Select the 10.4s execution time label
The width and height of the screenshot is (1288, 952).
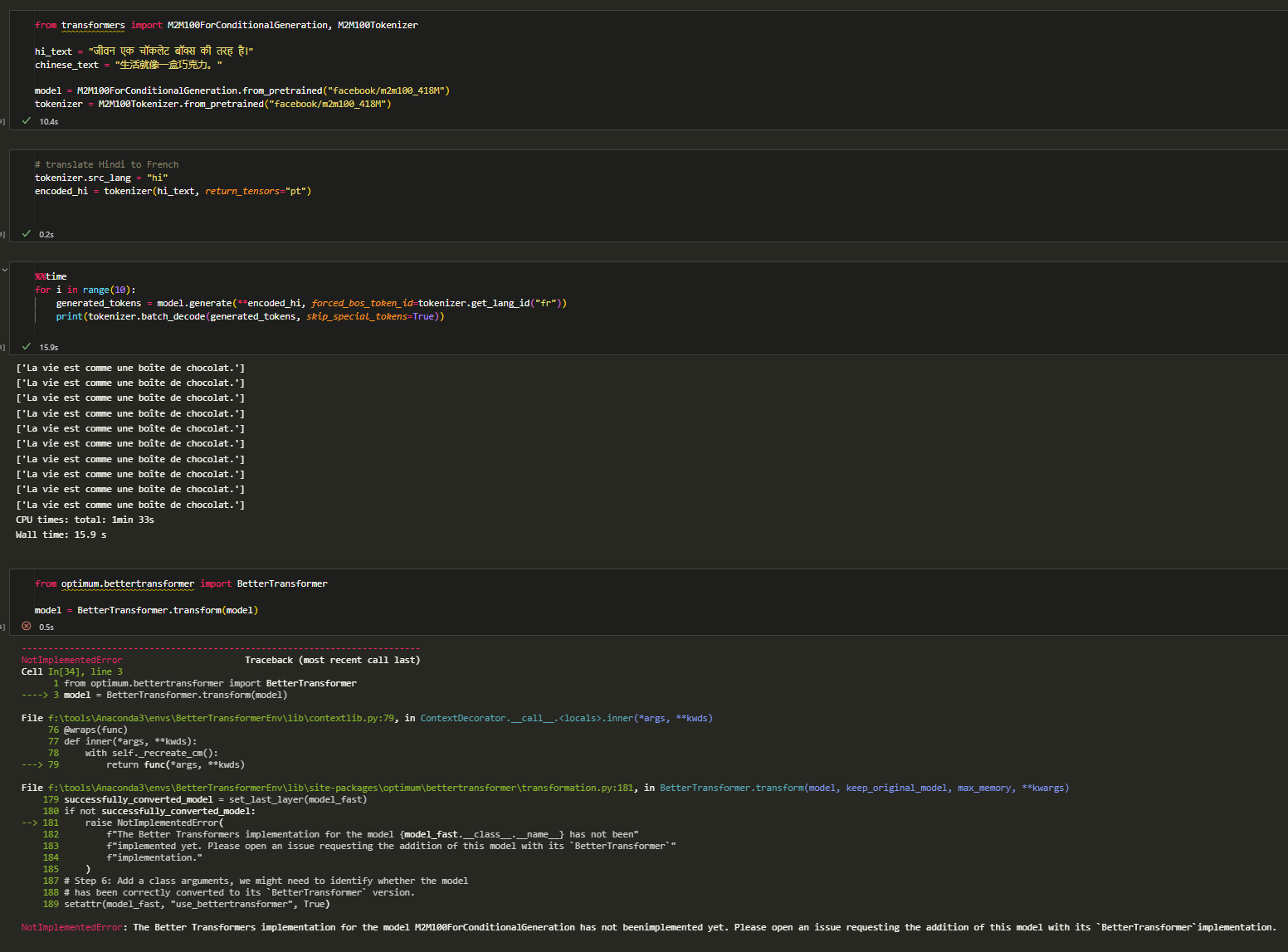point(49,120)
